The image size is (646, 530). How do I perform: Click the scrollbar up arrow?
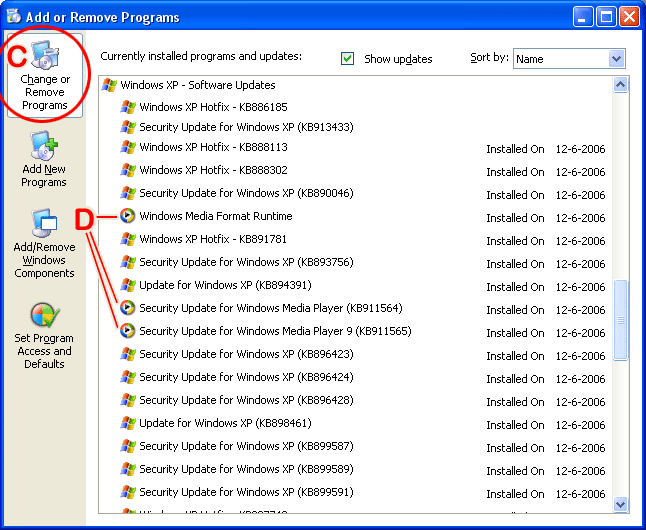click(620, 85)
